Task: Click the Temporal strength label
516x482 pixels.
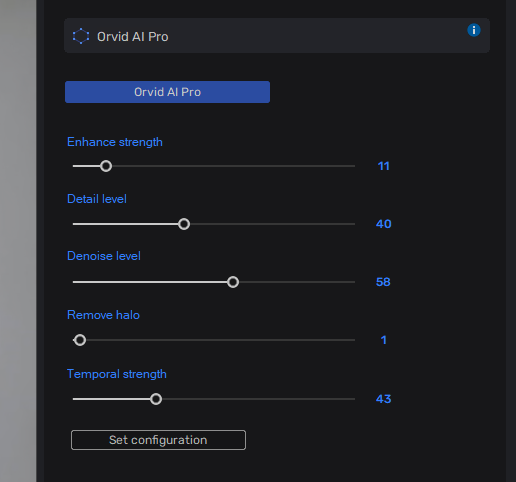Action: pyautogui.click(x=117, y=374)
